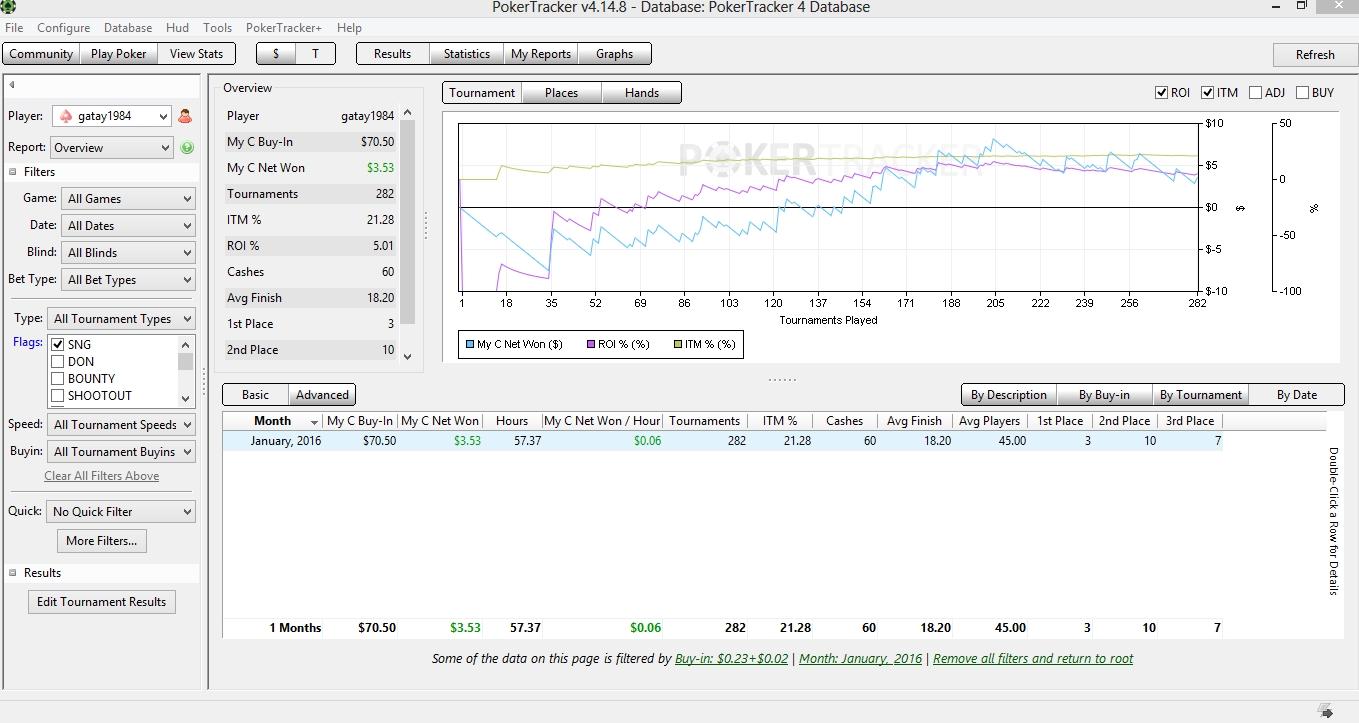Open the Graphs tab
The image size is (1359, 723).
tap(615, 54)
